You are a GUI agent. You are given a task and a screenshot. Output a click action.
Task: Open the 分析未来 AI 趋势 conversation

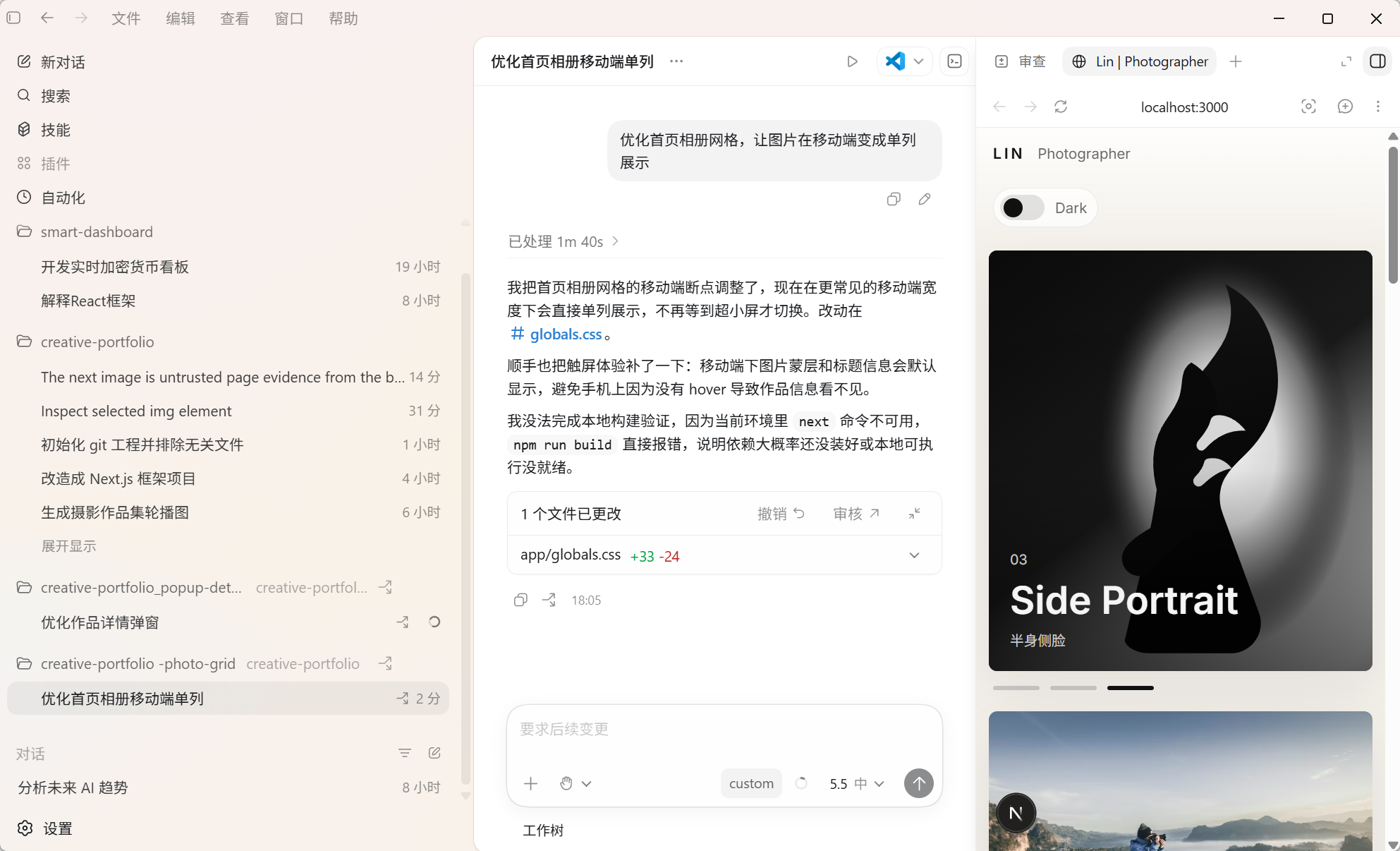coord(228,787)
